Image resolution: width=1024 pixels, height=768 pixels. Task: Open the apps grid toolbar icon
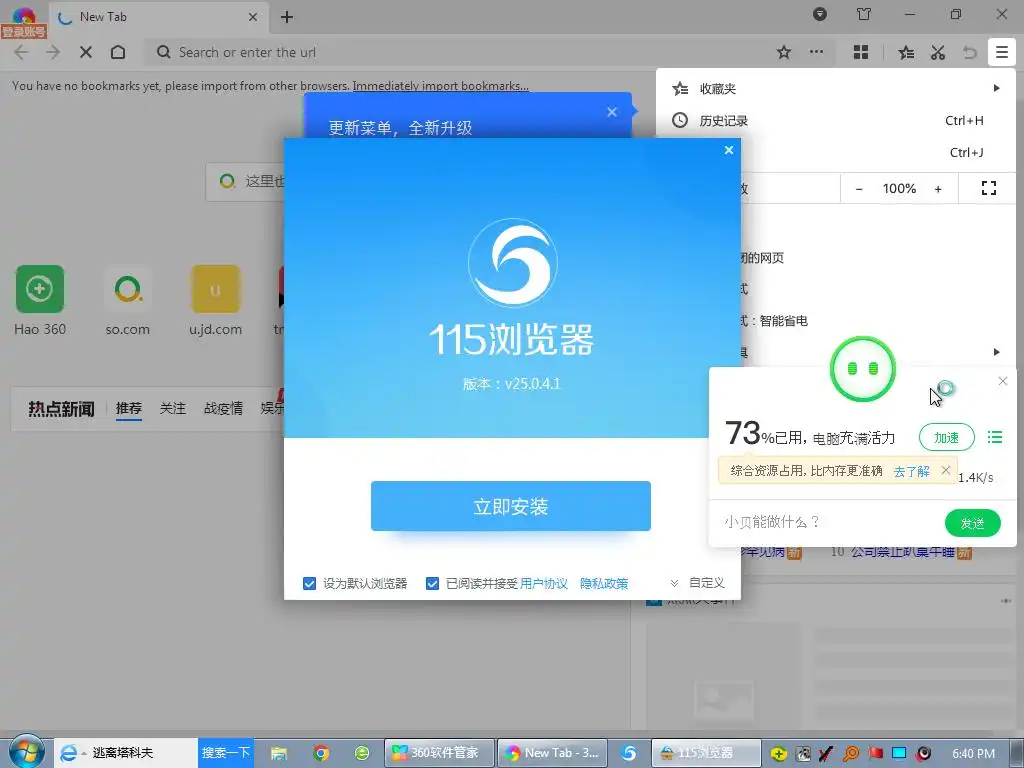click(x=861, y=52)
